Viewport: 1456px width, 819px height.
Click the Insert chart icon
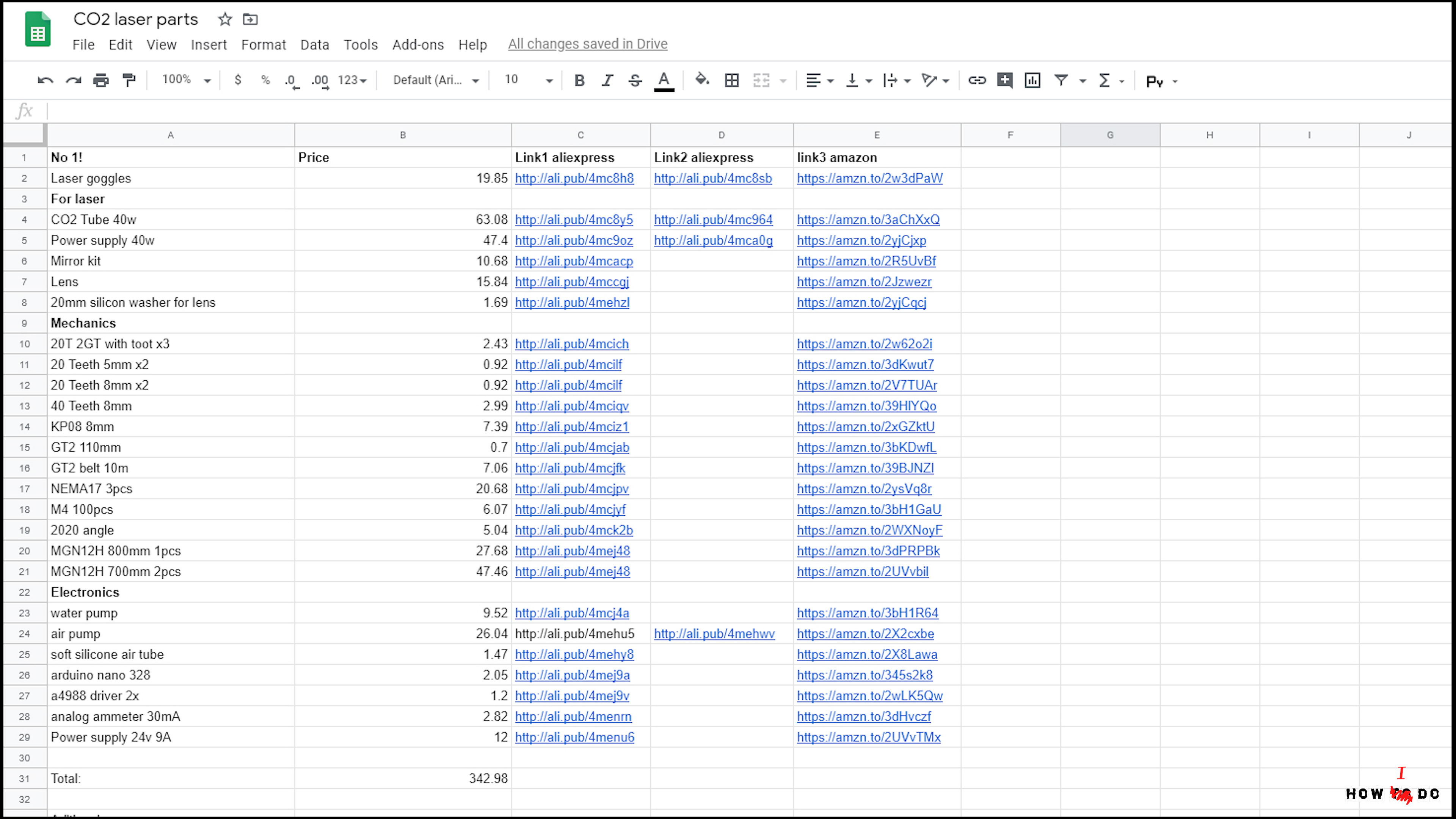point(1032,80)
